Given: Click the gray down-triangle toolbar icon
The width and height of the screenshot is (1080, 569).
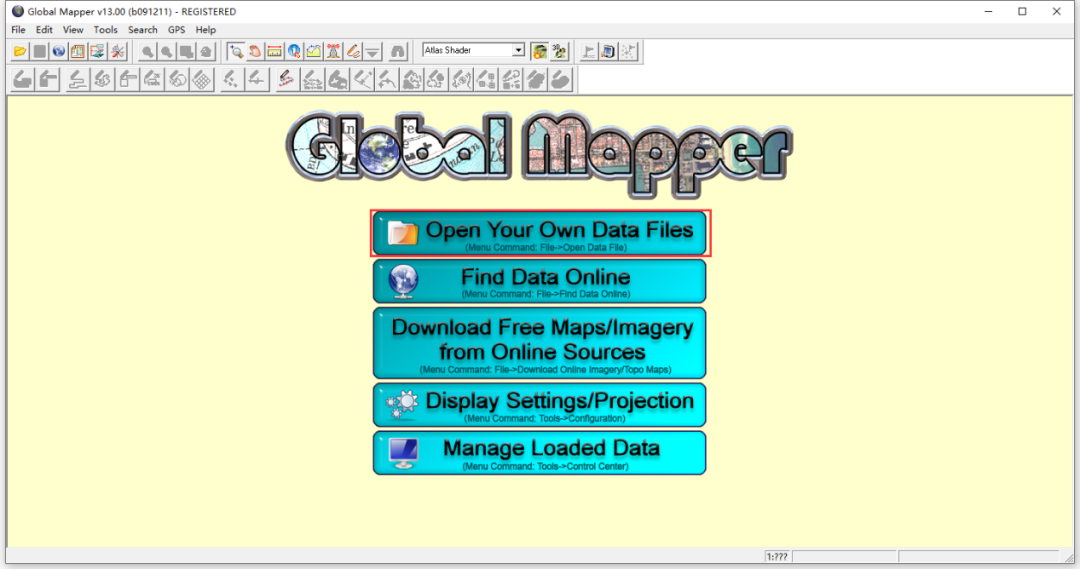Looking at the screenshot, I should (373, 51).
